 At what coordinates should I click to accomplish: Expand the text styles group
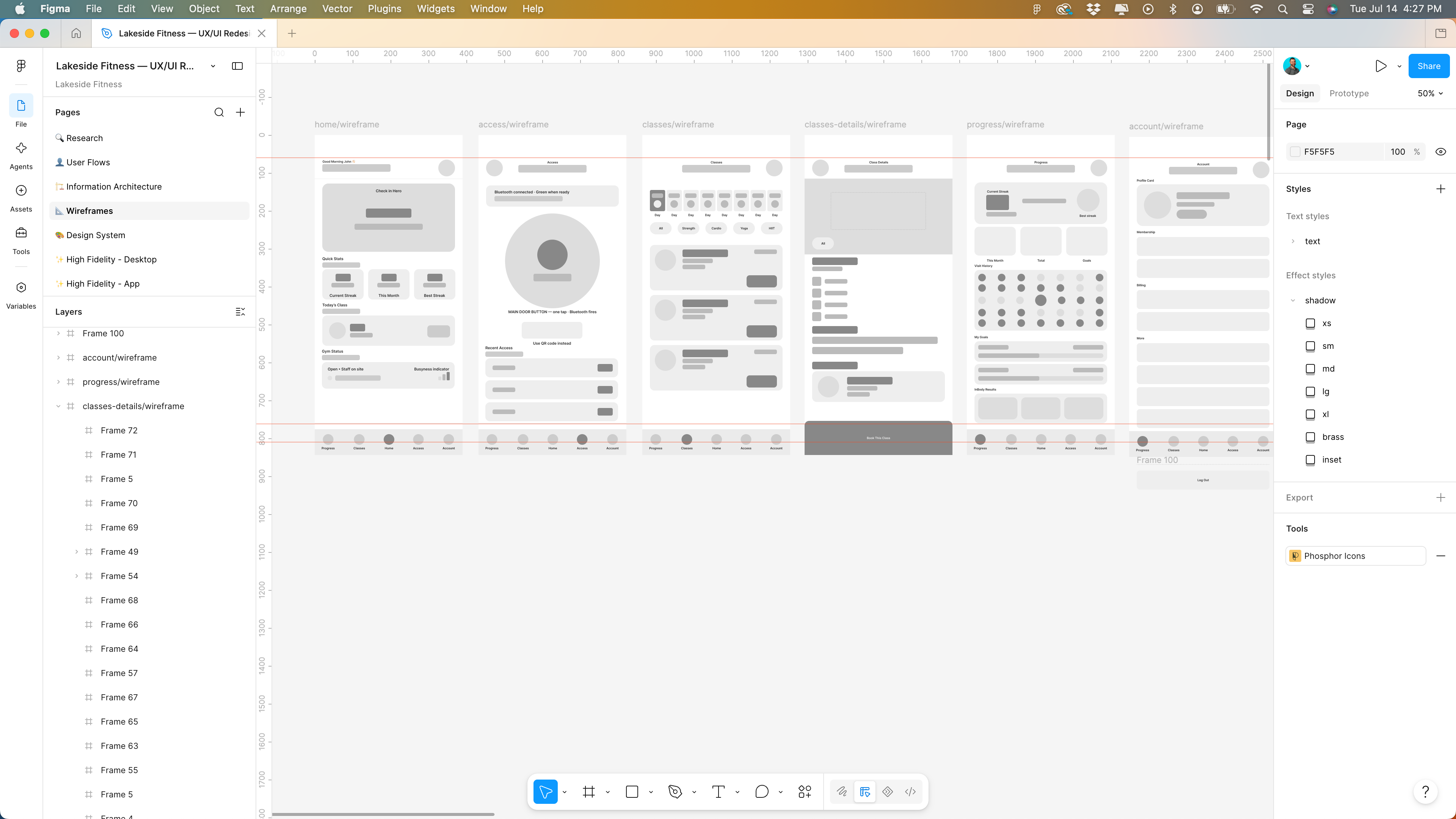click(1293, 242)
